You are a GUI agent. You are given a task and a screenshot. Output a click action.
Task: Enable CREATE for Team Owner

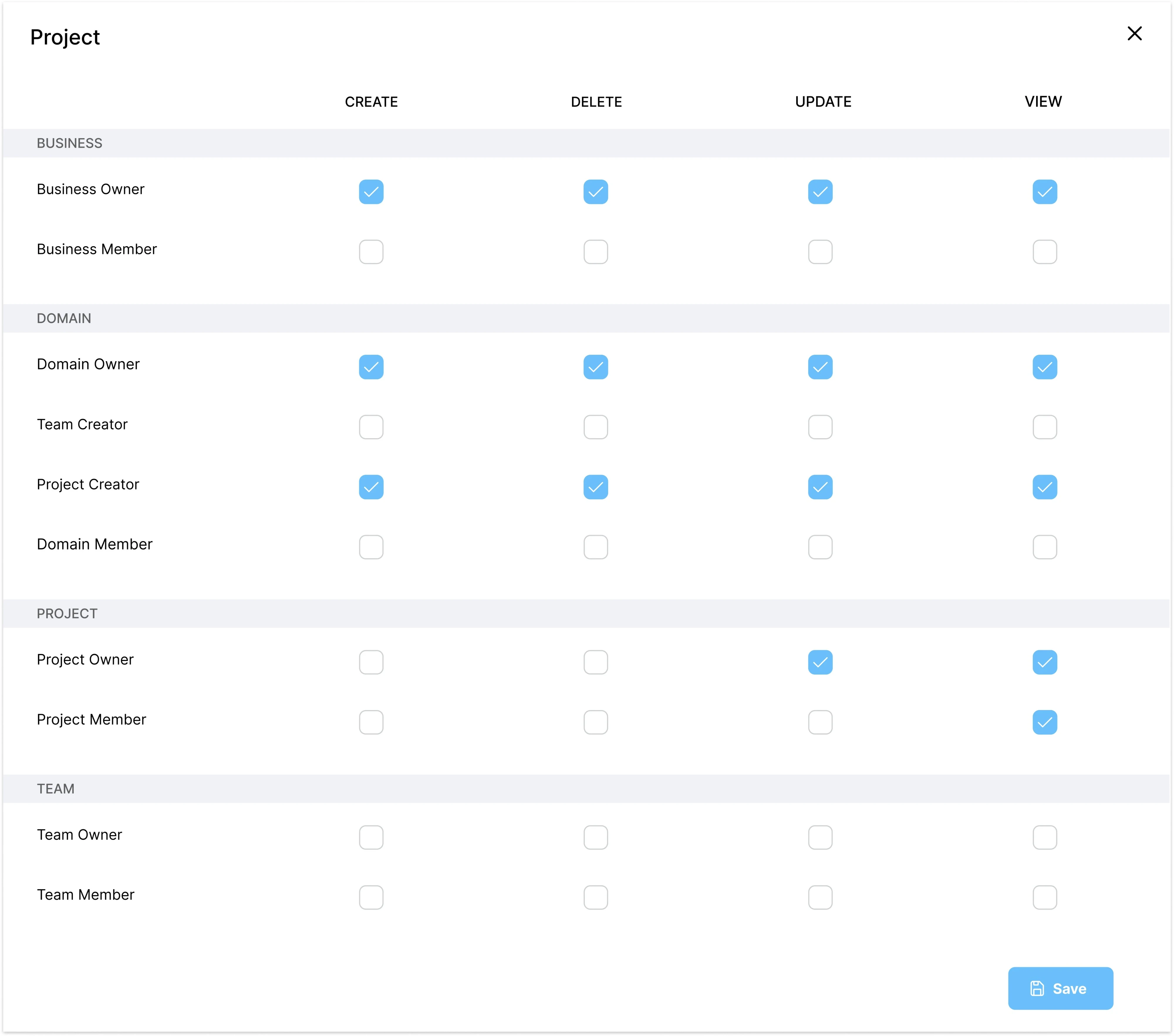[x=371, y=837]
